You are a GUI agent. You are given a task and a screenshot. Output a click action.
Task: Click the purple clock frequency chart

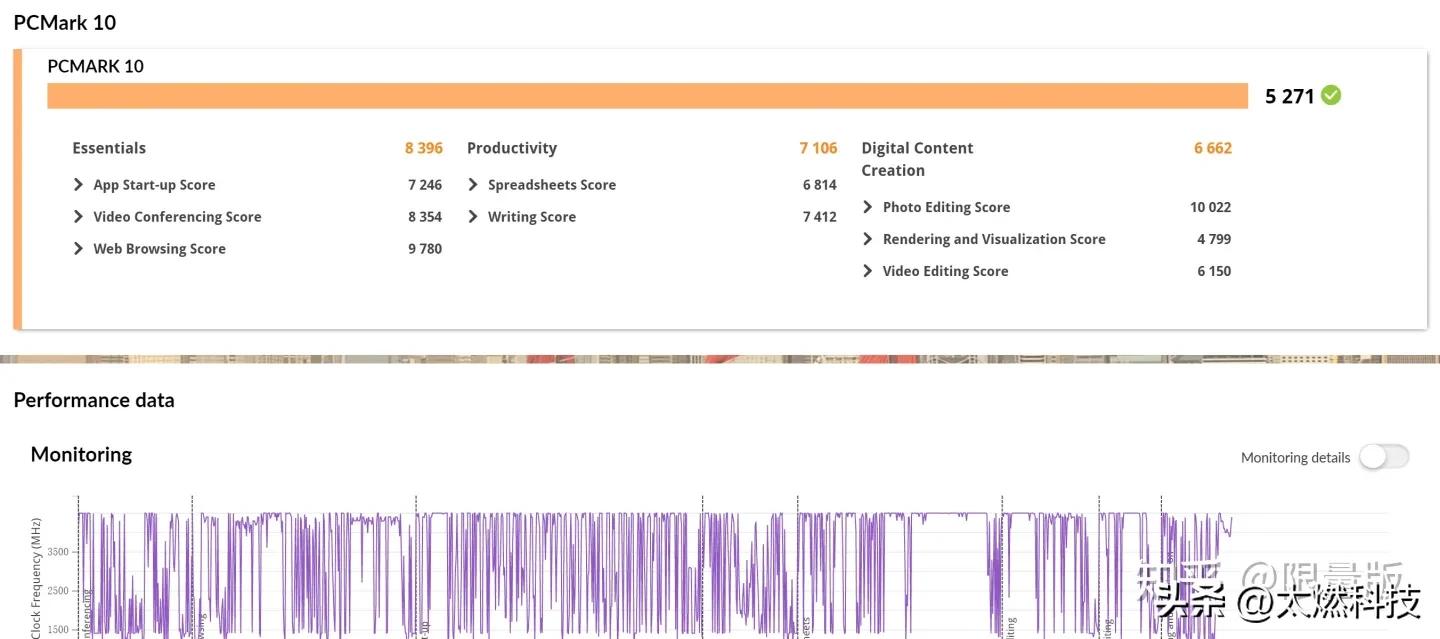coord(655,575)
